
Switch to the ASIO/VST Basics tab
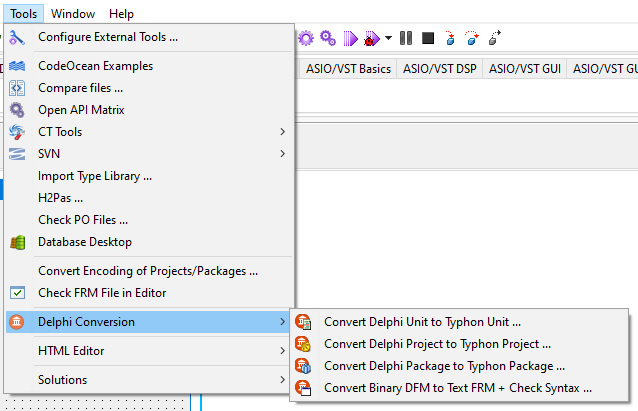[348, 69]
